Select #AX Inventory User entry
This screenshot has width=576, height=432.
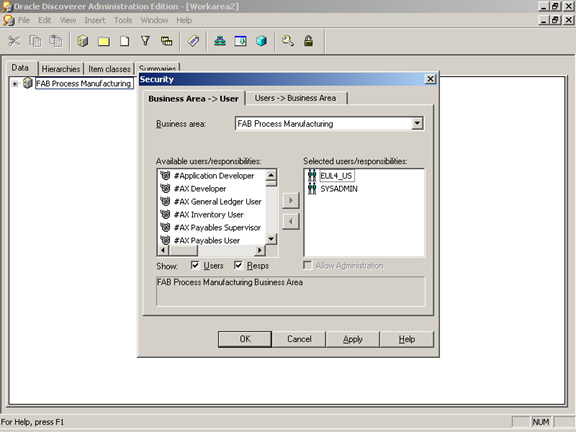click(209, 215)
